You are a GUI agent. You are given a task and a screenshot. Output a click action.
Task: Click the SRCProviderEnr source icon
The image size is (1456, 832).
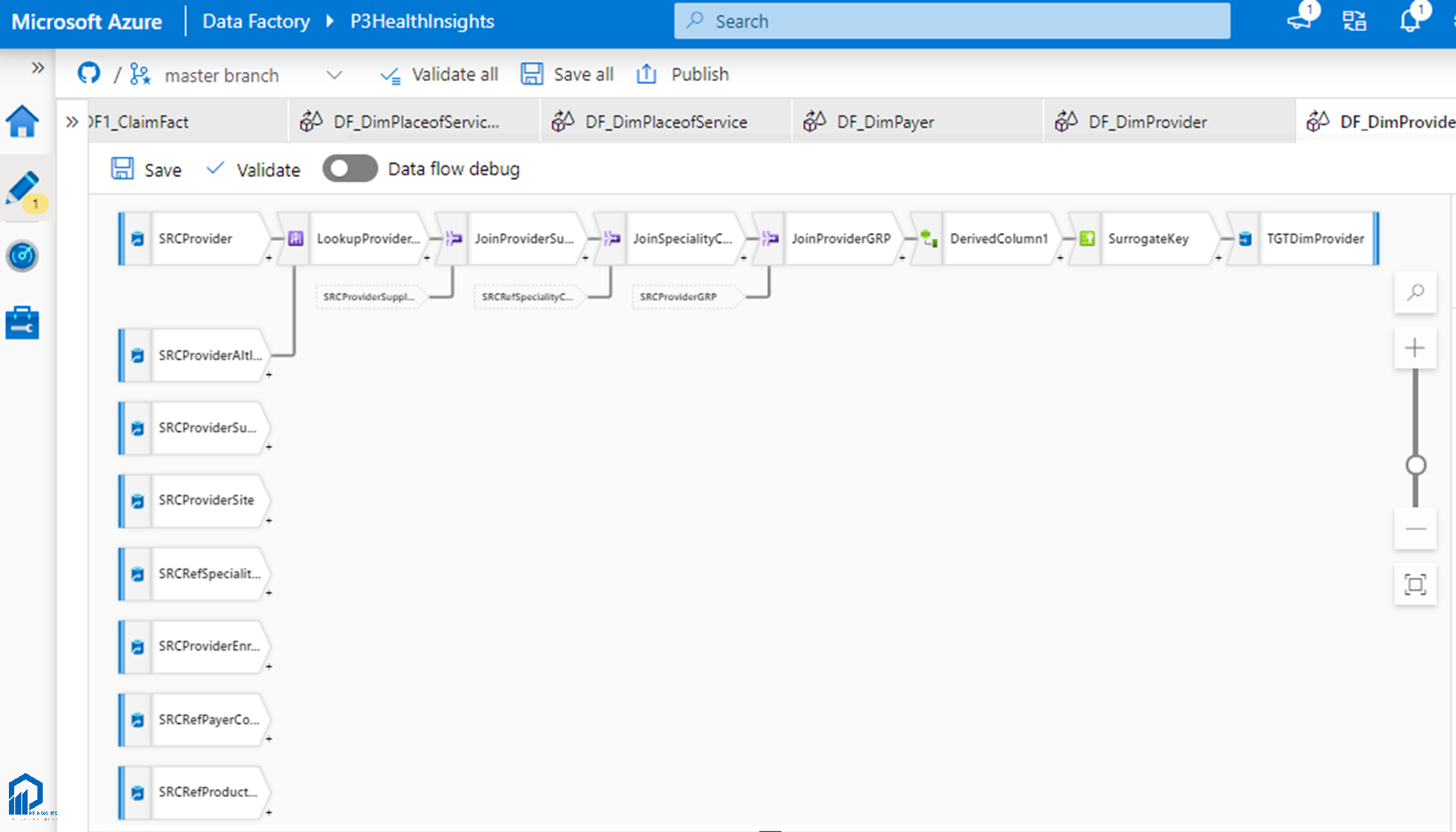click(137, 647)
